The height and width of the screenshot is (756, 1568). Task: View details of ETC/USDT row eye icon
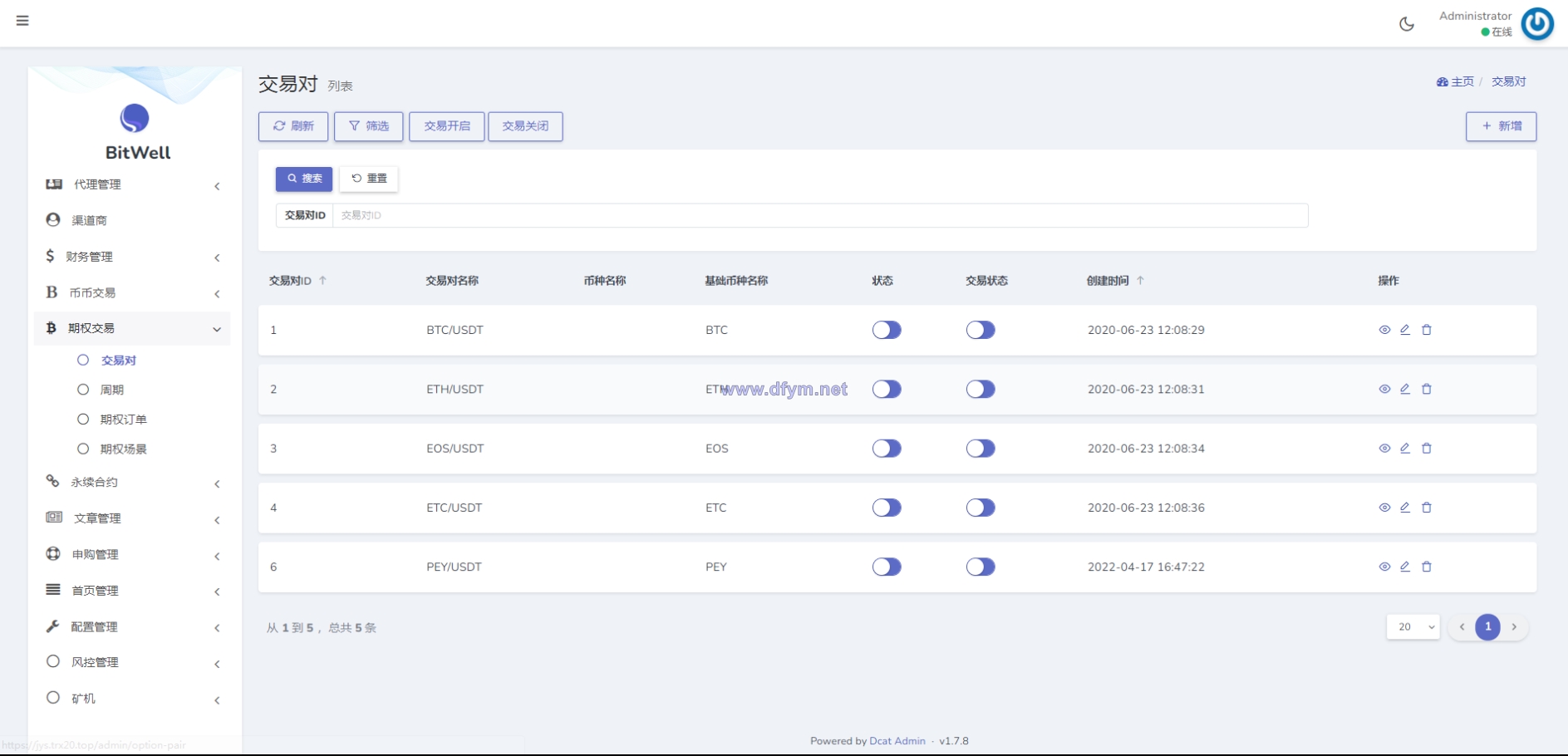(x=1384, y=508)
